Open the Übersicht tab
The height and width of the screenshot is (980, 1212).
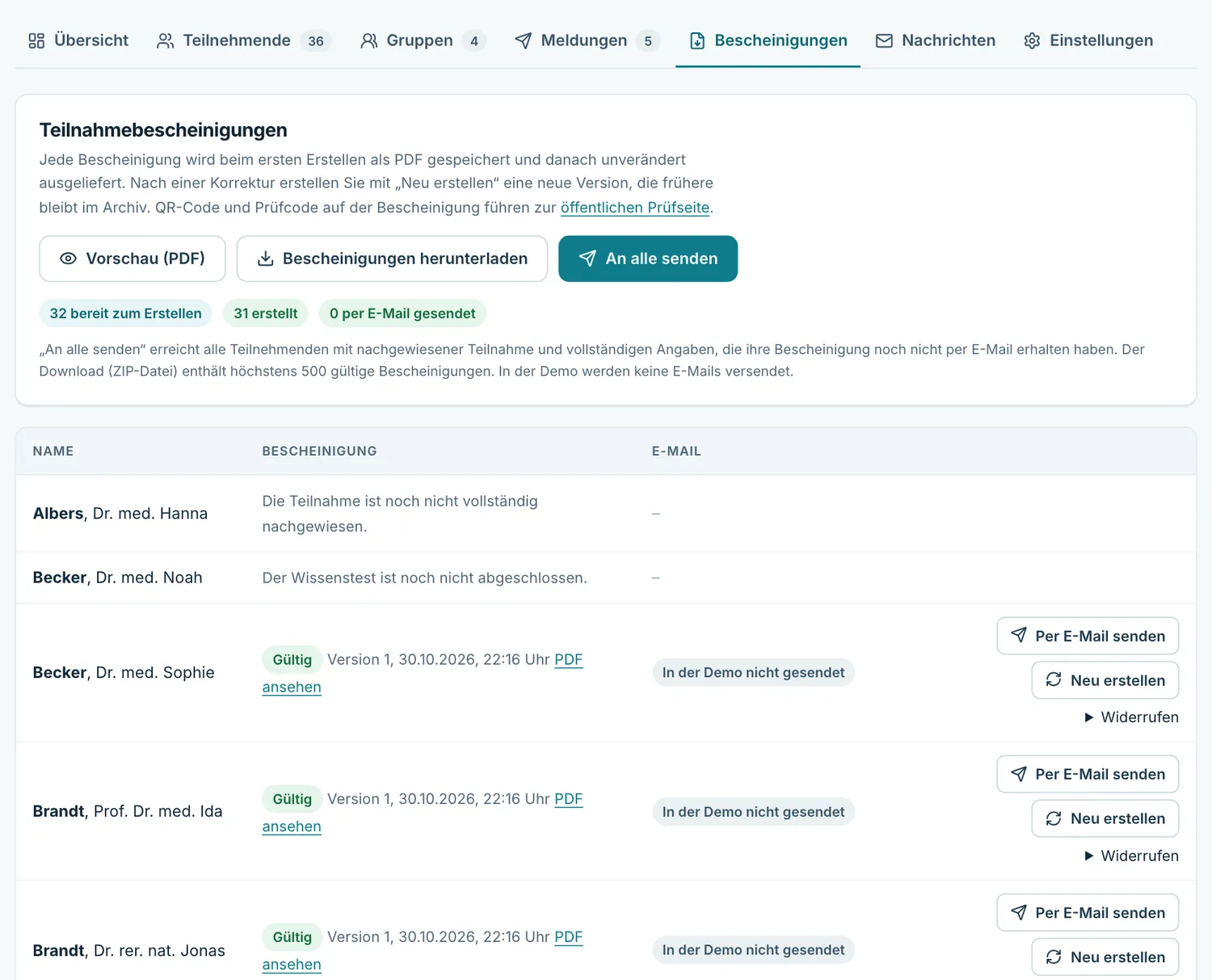point(78,40)
